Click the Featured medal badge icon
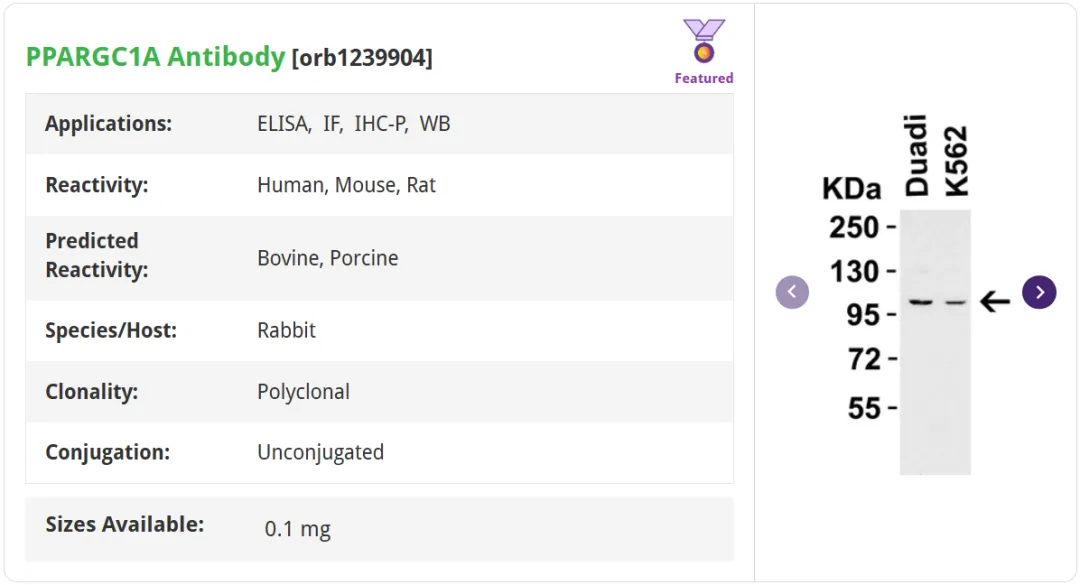 click(703, 41)
